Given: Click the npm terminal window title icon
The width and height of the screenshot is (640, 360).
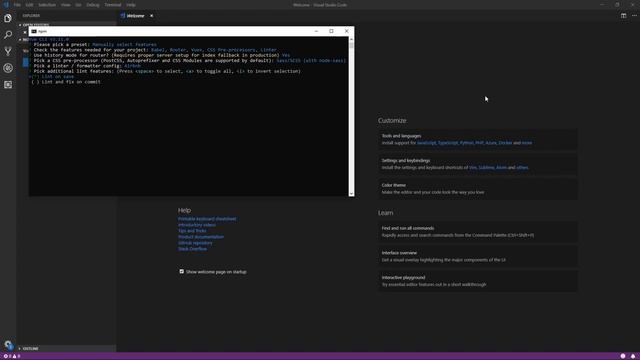Looking at the screenshot, I should coord(34,31).
